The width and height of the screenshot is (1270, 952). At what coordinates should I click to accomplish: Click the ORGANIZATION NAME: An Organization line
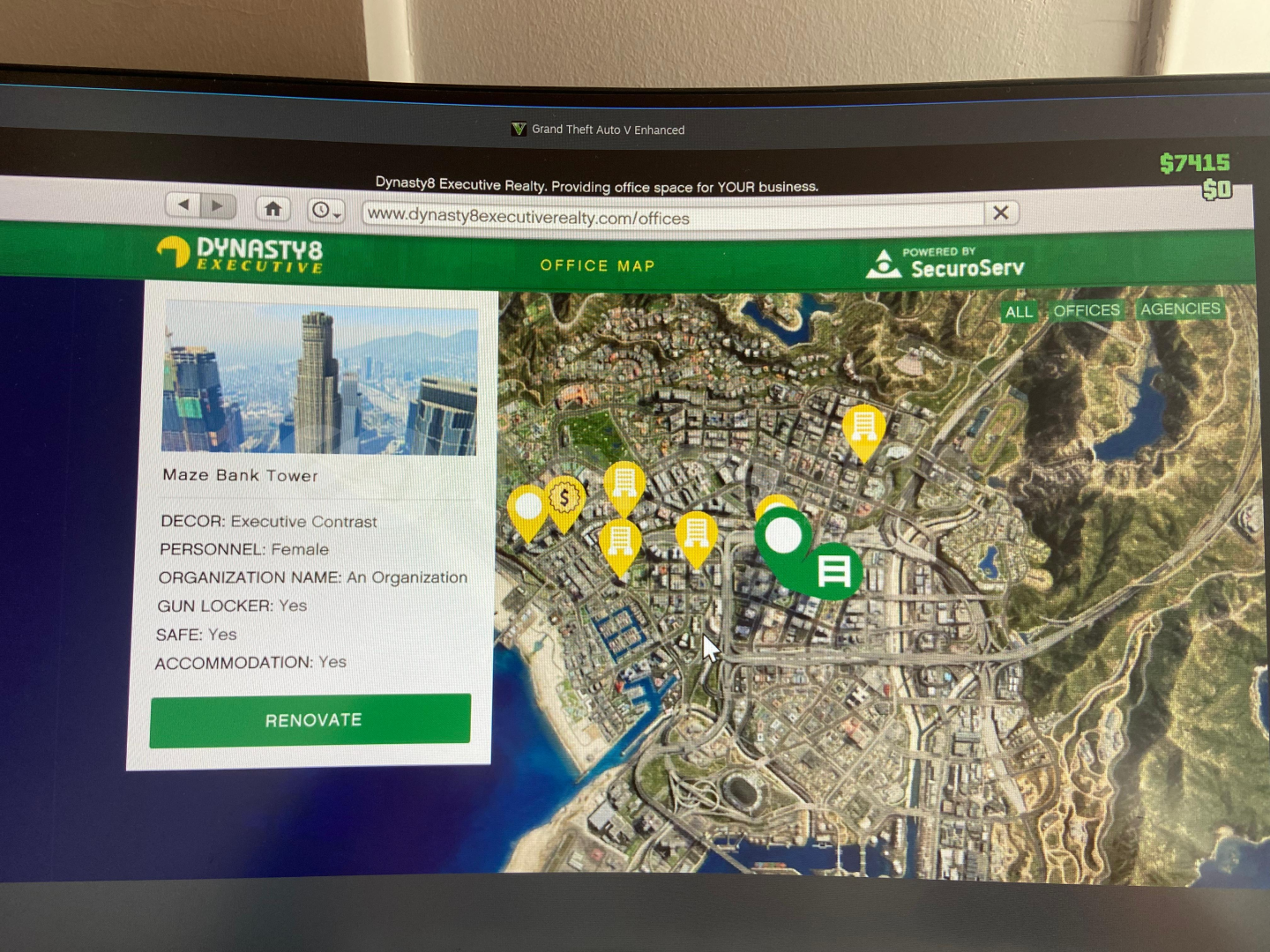tap(313, 577)
